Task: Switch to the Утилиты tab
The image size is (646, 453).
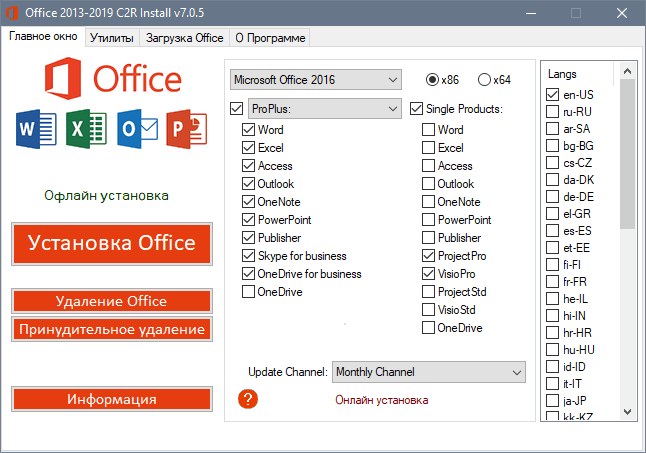Action: (x=112, y=38)
